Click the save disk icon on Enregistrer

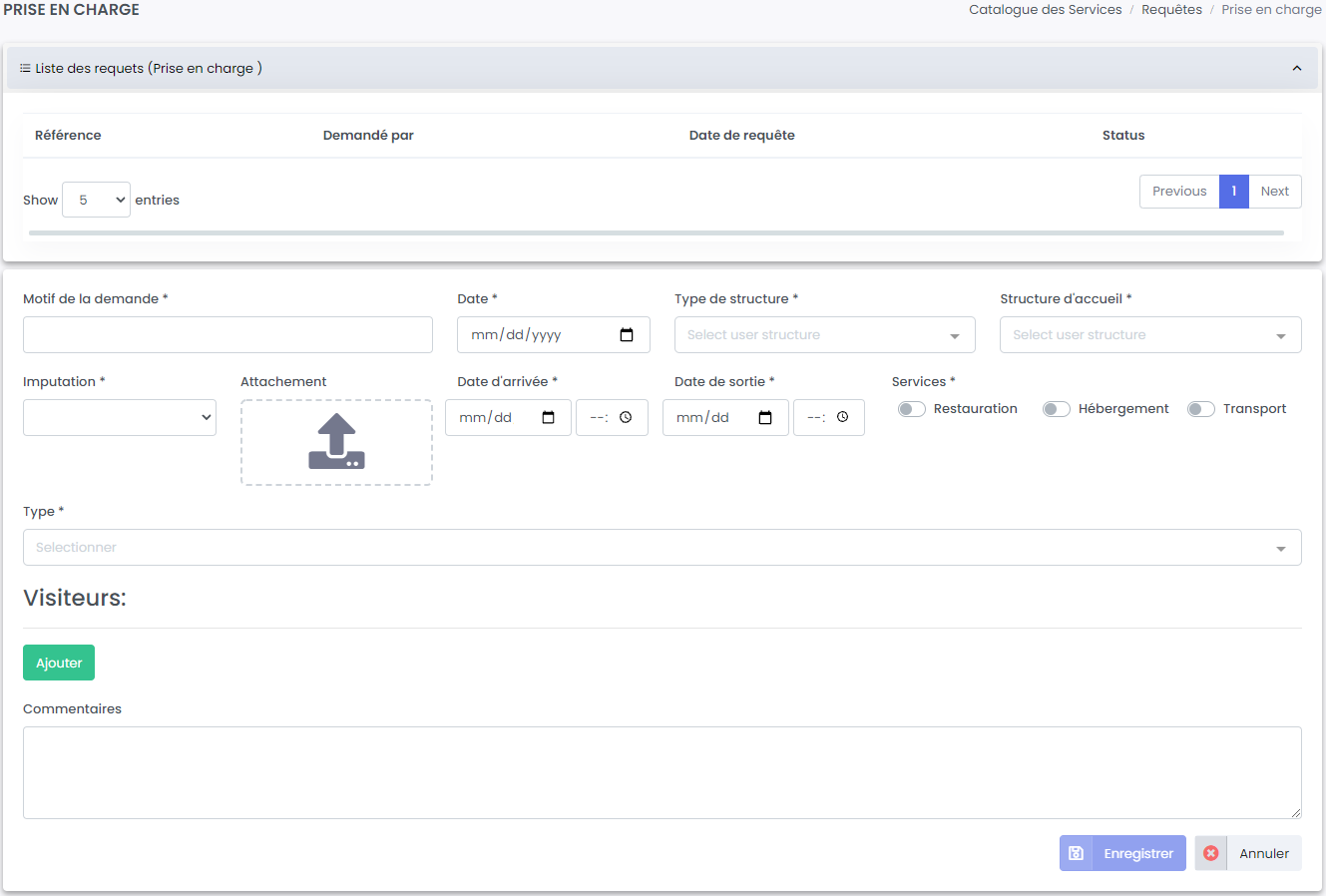(x=1076, y=853)
